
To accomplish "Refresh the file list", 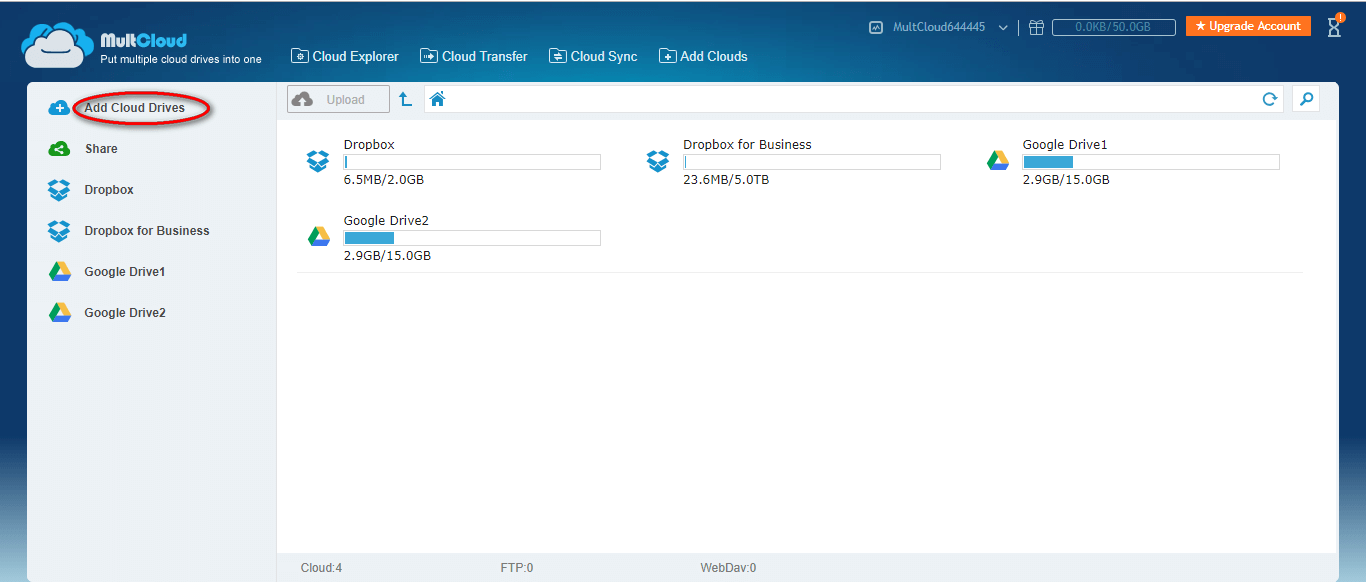I will click(1269, 99).
